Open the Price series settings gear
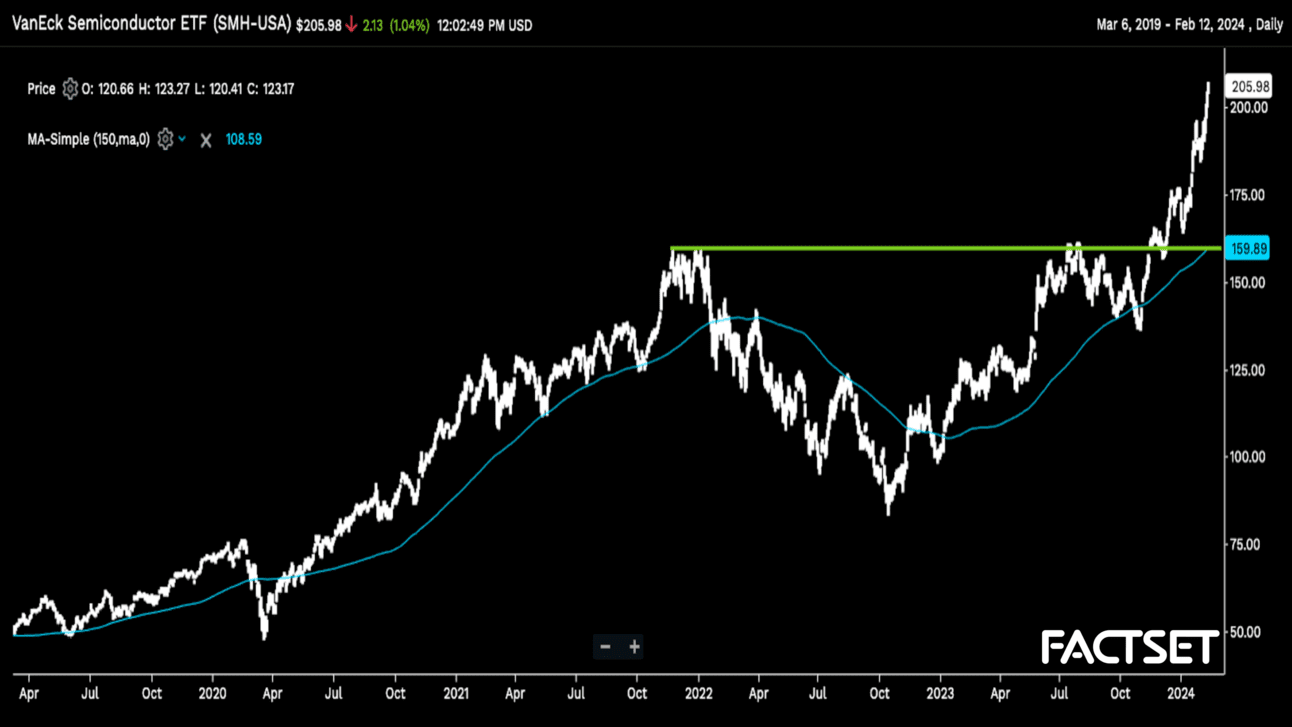The image size is (1292, 727). pos(70,89)
